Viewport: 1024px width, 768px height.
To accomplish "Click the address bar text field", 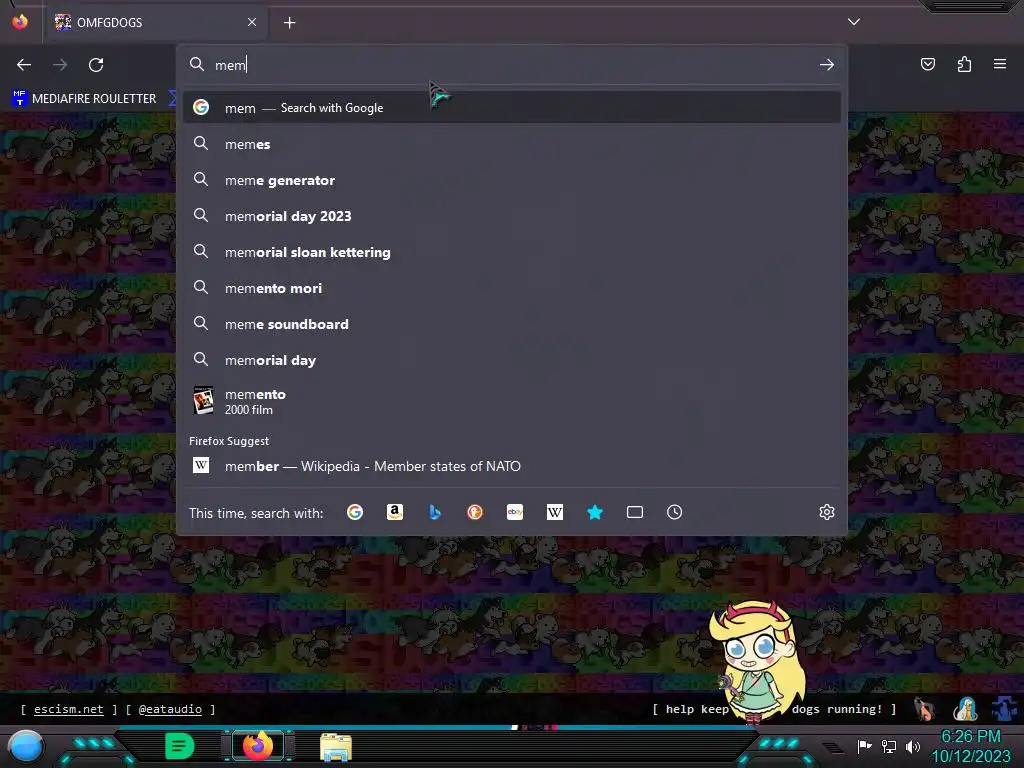I will click(x=512, y=65).
